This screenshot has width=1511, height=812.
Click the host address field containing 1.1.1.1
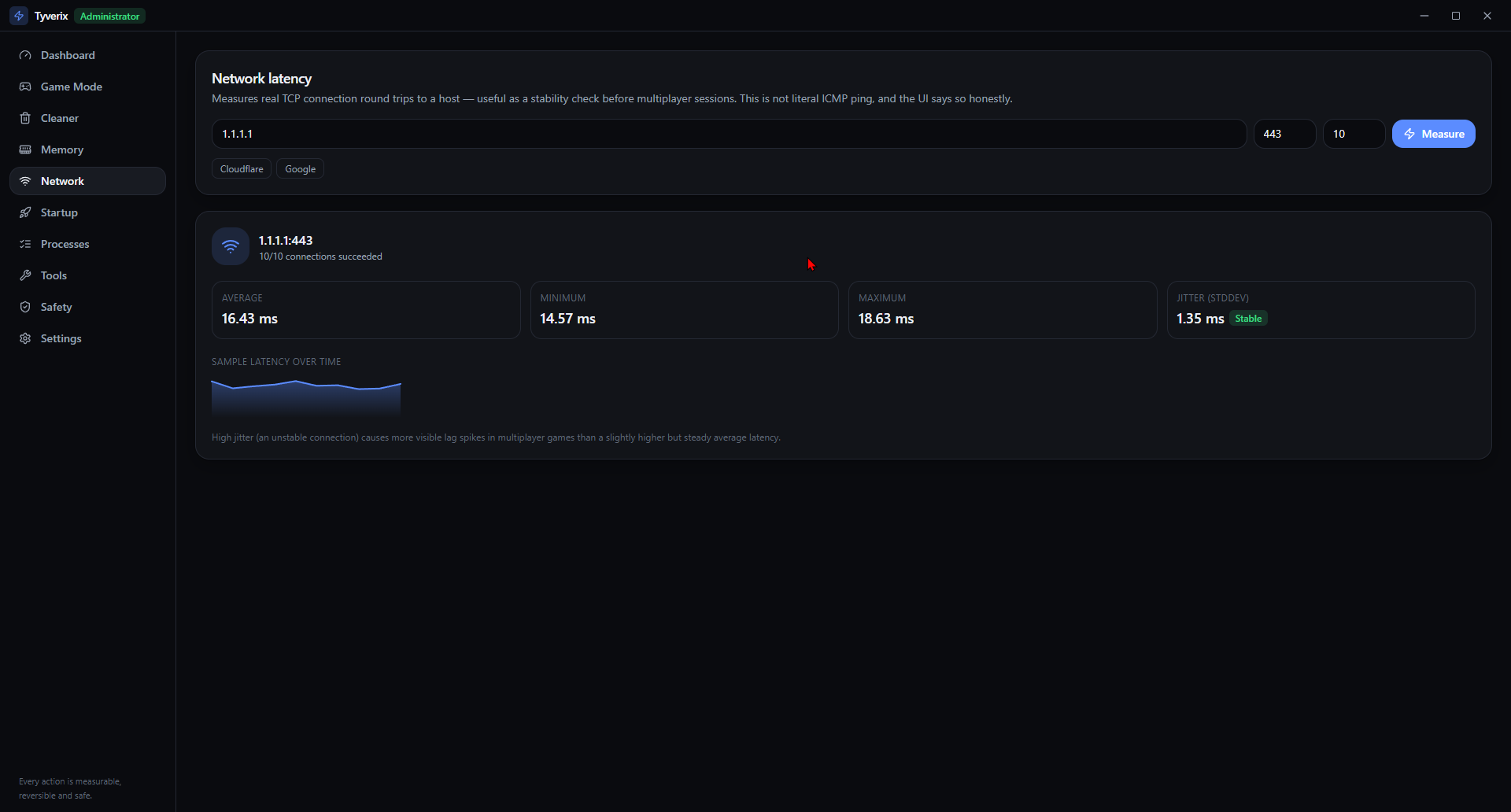729,134
